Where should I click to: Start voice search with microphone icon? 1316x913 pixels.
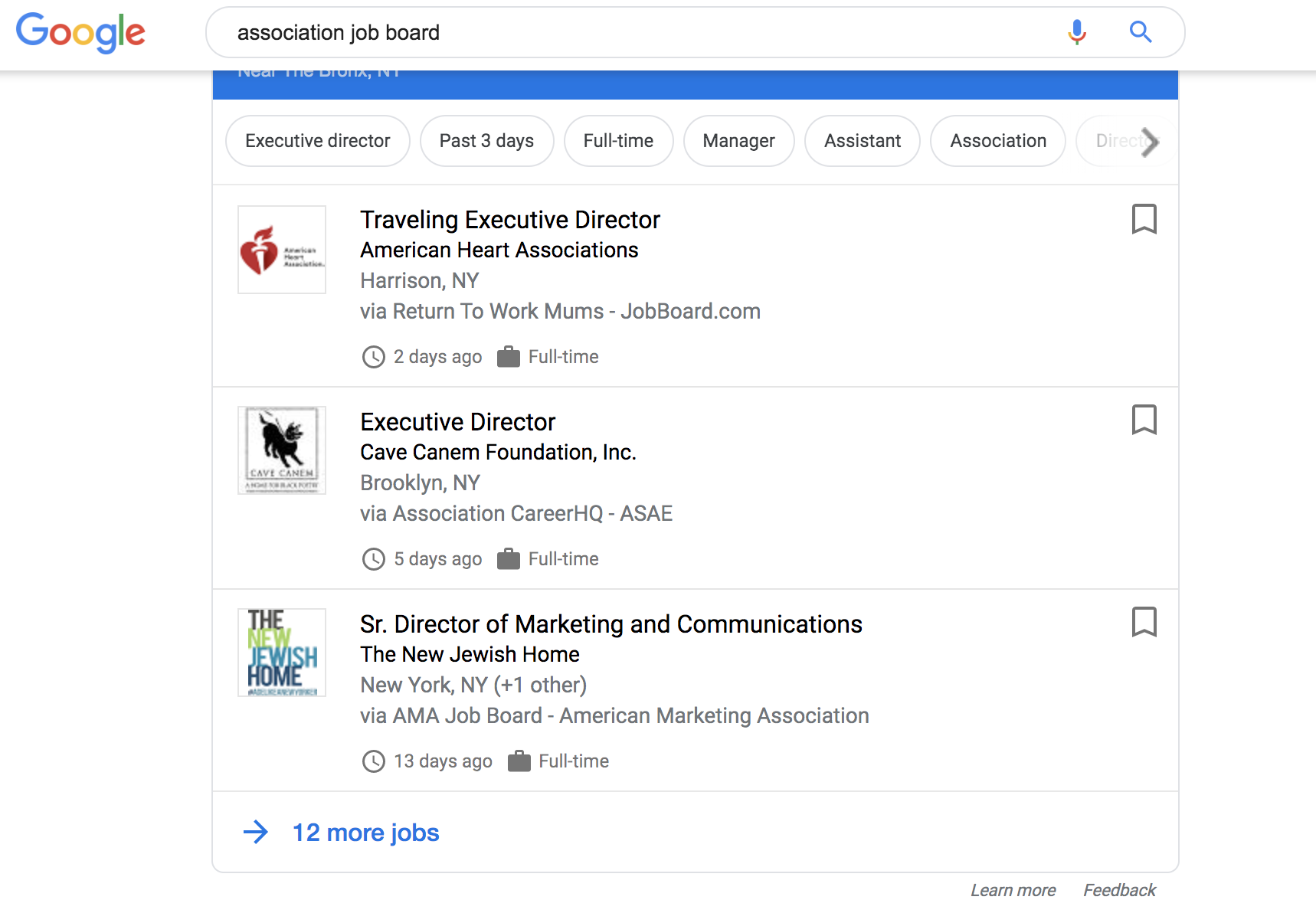[1077, 32]
